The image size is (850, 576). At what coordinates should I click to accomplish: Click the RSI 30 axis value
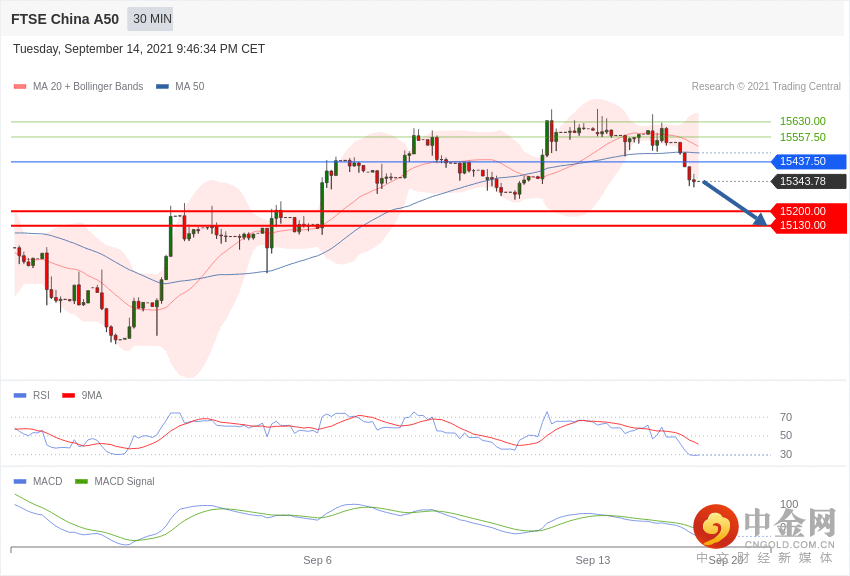[x=786, y=454]
